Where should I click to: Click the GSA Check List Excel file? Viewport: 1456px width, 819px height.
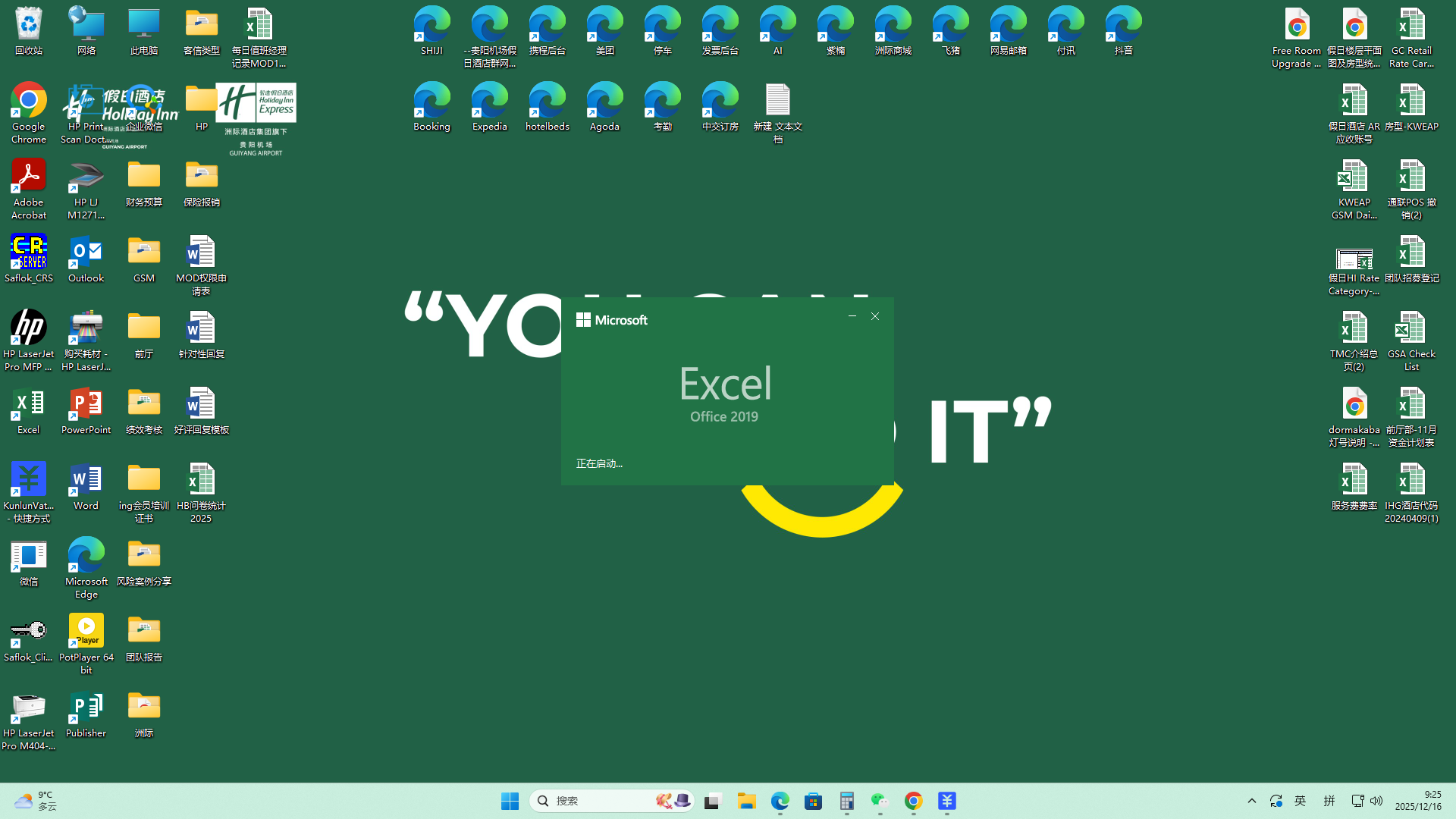pos(1411,329)
